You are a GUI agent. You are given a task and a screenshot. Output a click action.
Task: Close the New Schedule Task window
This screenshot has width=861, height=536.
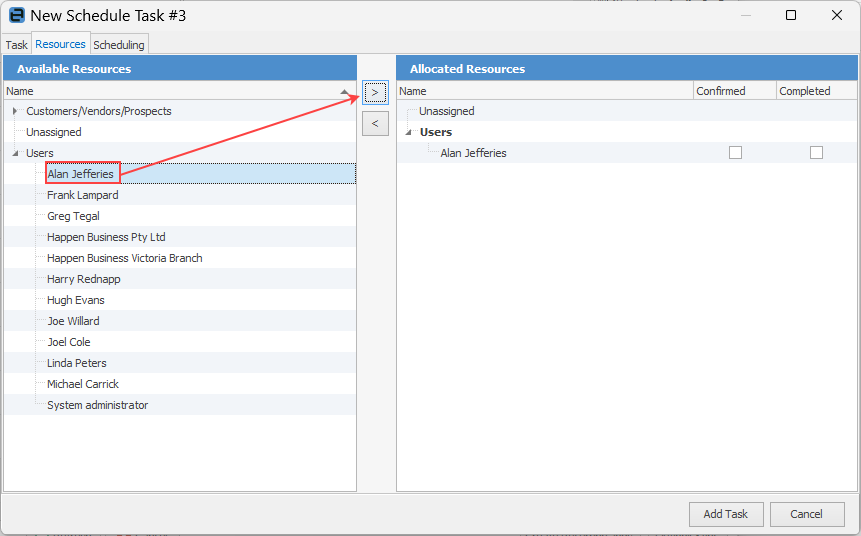click(837, 15)
